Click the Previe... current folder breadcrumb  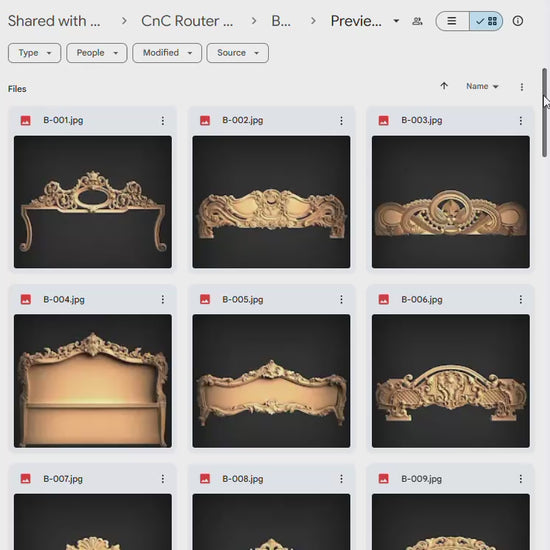(356, 21)
